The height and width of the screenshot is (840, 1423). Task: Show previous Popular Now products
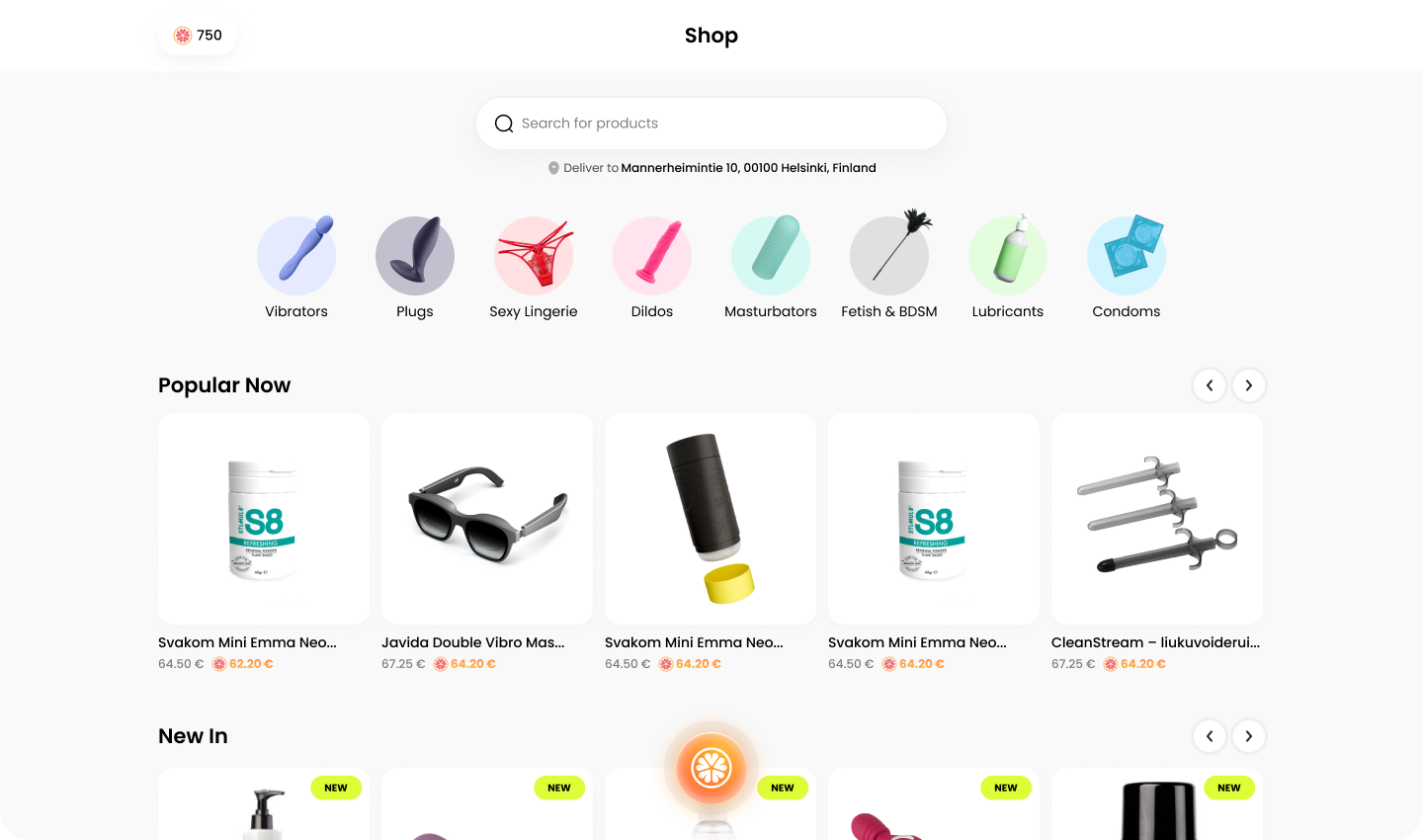pyautogui.click(x=1210, y=385)
